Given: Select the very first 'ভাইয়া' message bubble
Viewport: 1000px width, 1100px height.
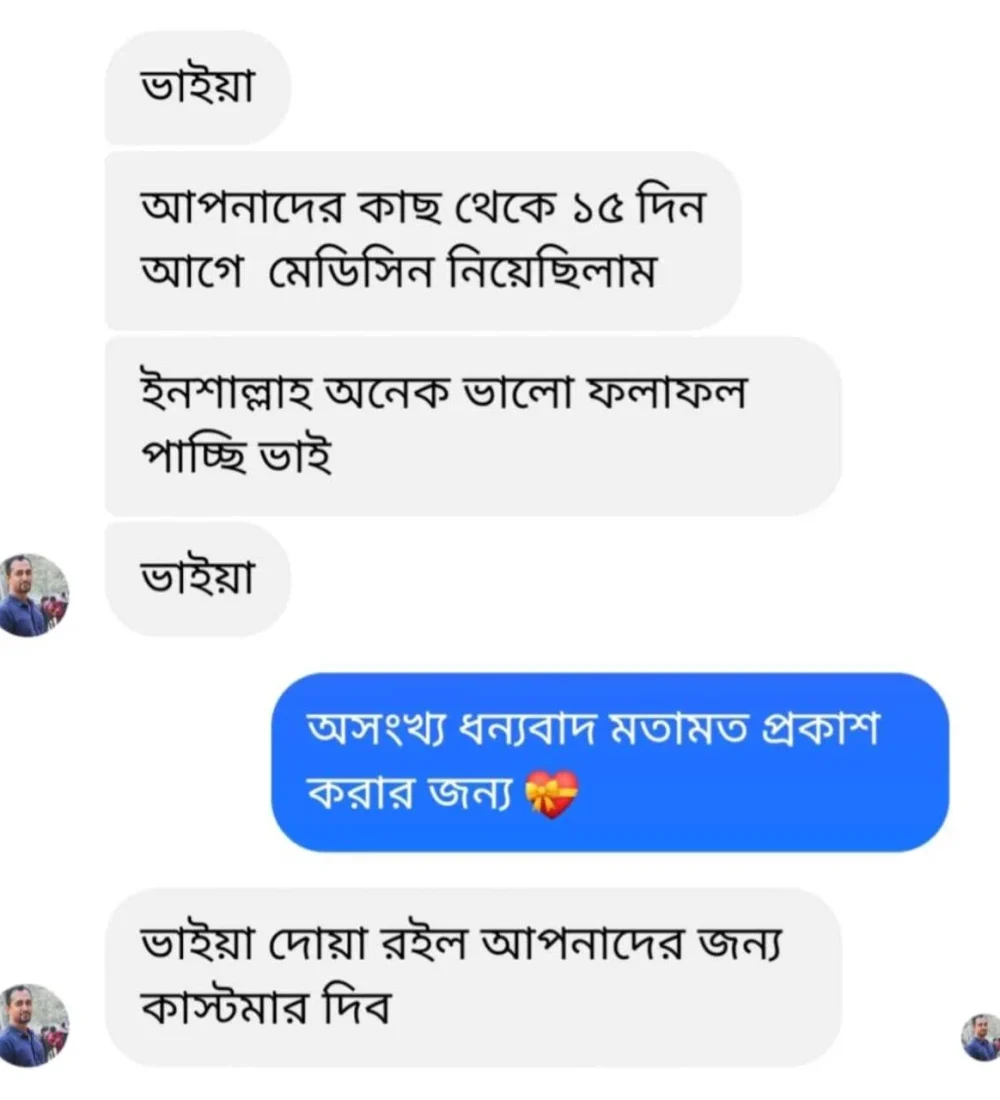Looking at the screenshot, I should click(197, 88).
